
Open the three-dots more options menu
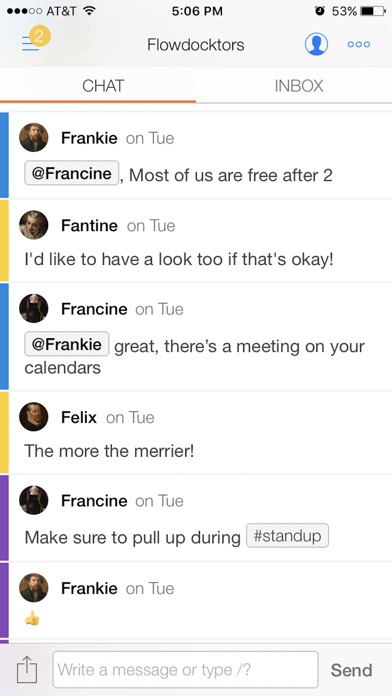pyautogui.click(x=359, y=44)
